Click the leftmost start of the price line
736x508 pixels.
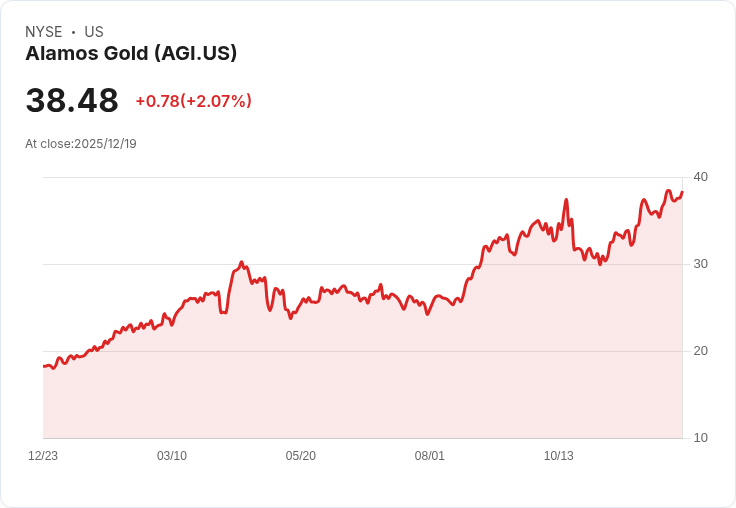(x=44, y=366)
